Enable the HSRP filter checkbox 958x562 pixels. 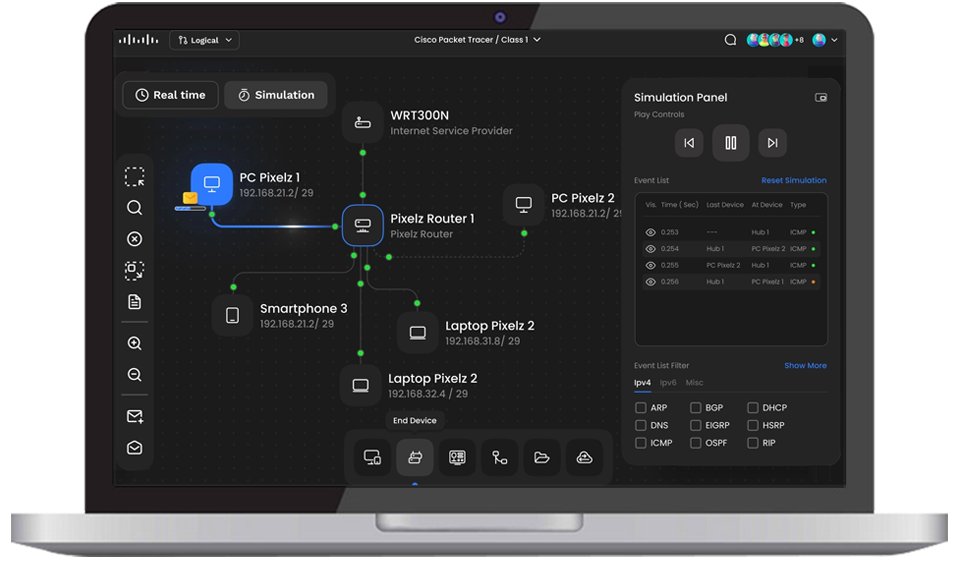click(753, 425)
